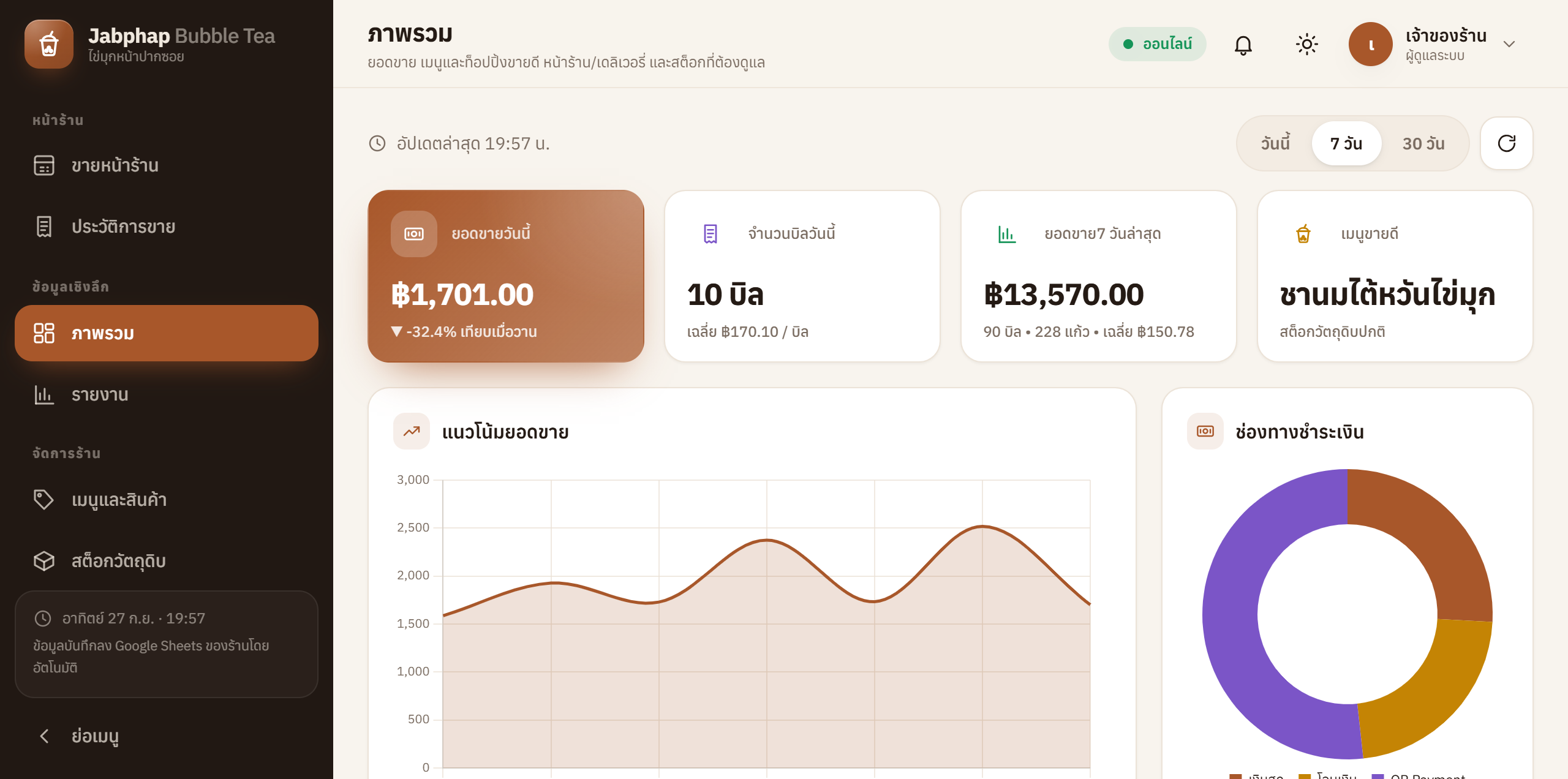Collapse sidebar with ย่อเมนู

[167, 736]
